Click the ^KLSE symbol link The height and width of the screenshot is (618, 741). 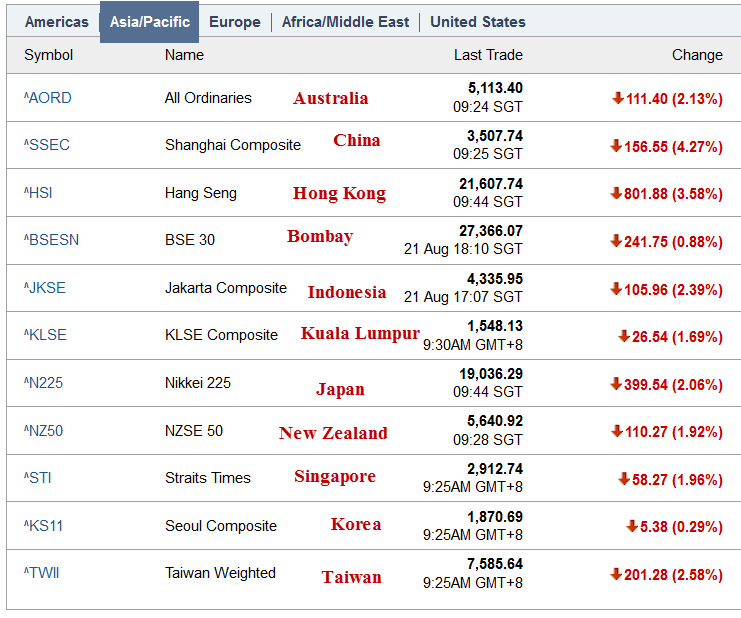click(46, 335)
